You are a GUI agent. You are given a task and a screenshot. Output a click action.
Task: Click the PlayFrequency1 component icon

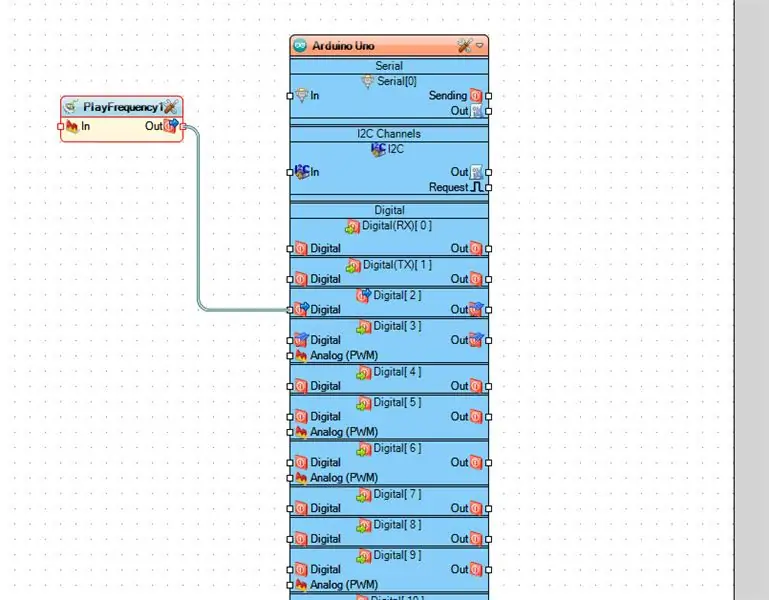pos(72,106)
